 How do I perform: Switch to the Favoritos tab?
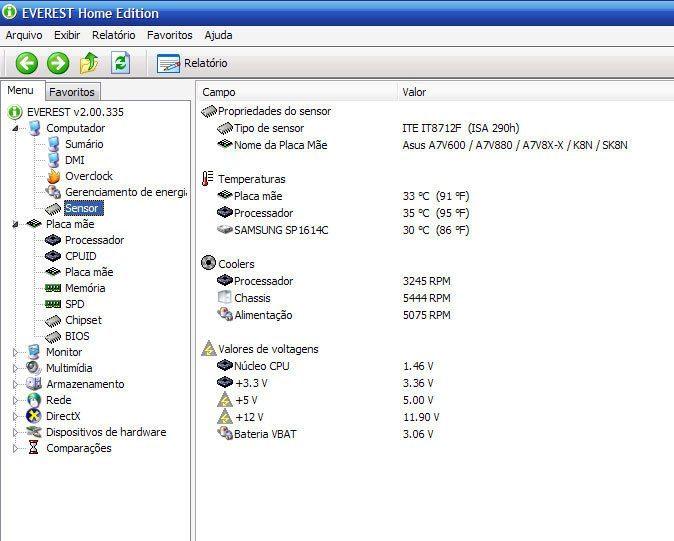(x=72, y=92)
